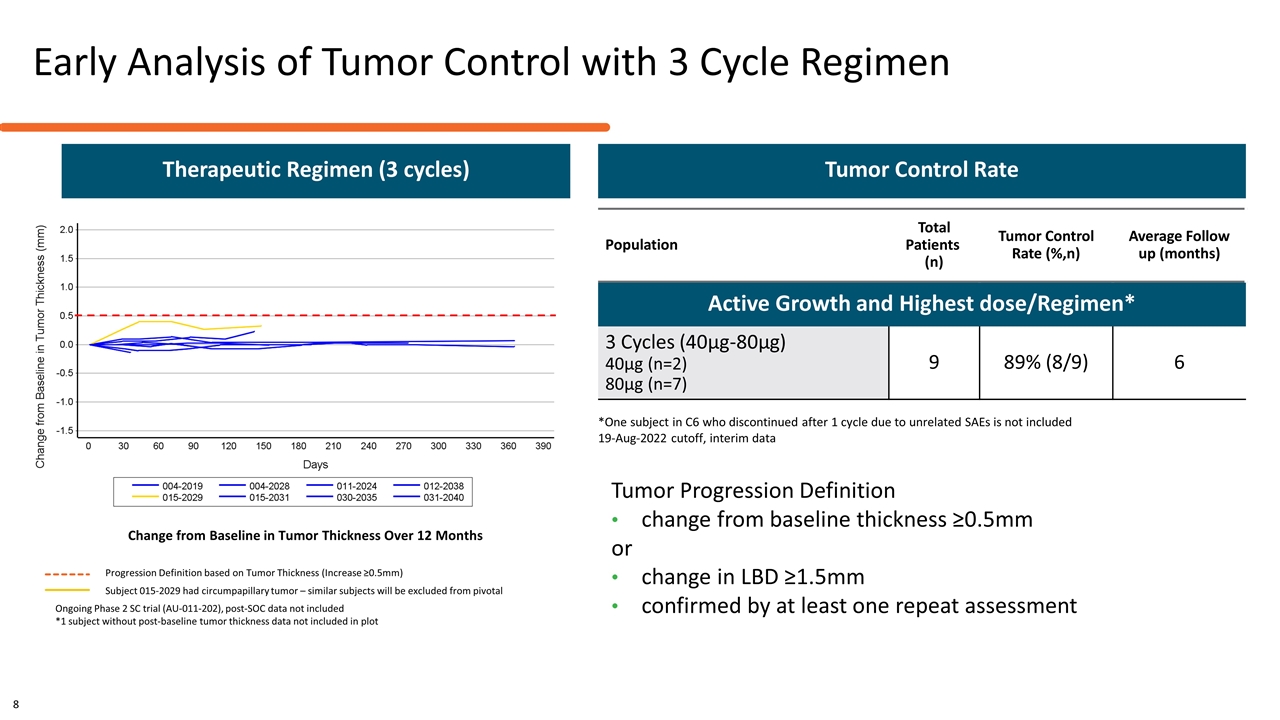The height and width of the screenshot is (720, 1280).
Task: Click the 'Total Patients (n)' column header
Action: (x=932, y=245)
